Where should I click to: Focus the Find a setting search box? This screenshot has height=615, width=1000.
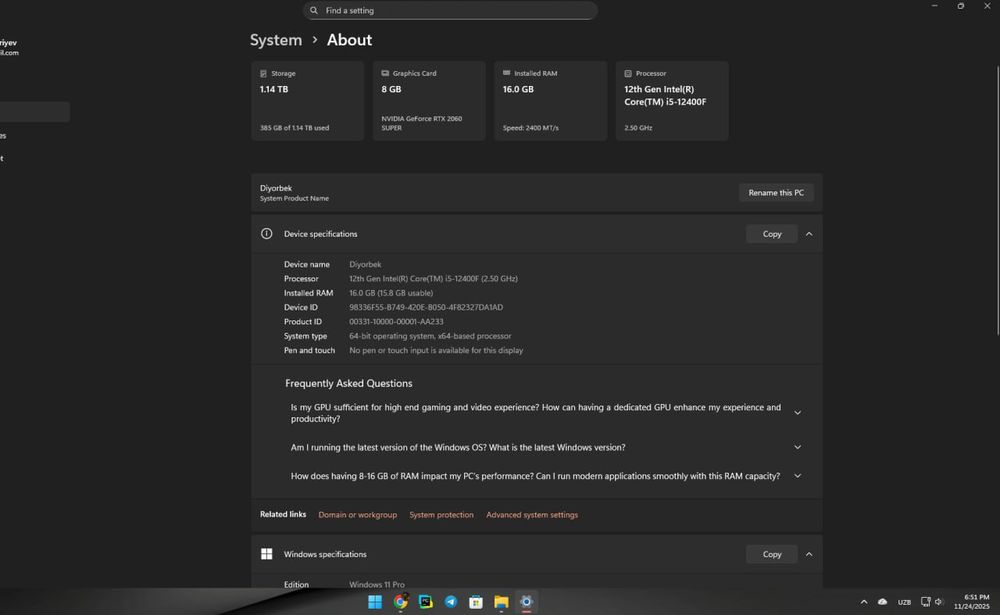coord(450,10)
